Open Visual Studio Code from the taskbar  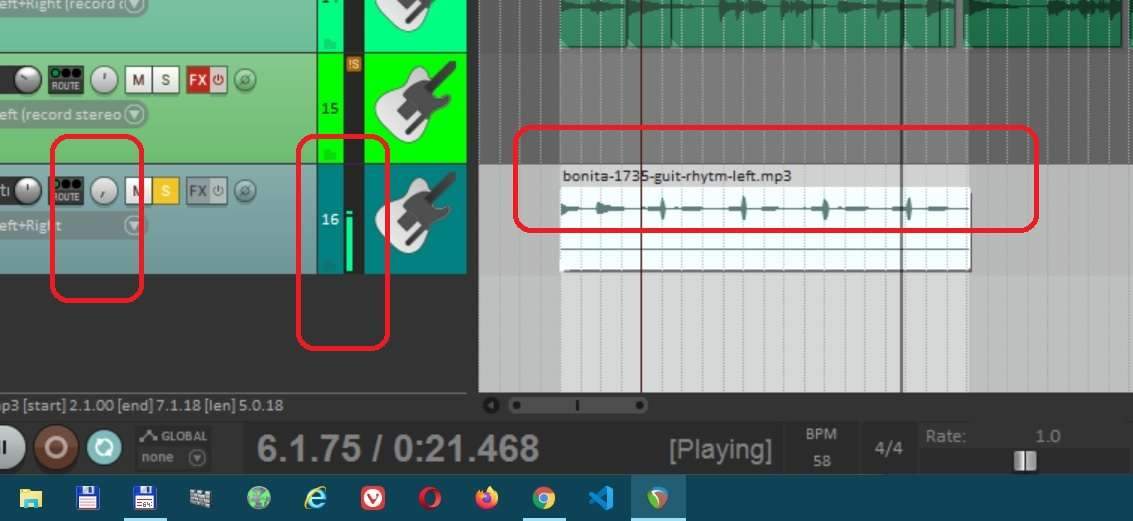600,498
